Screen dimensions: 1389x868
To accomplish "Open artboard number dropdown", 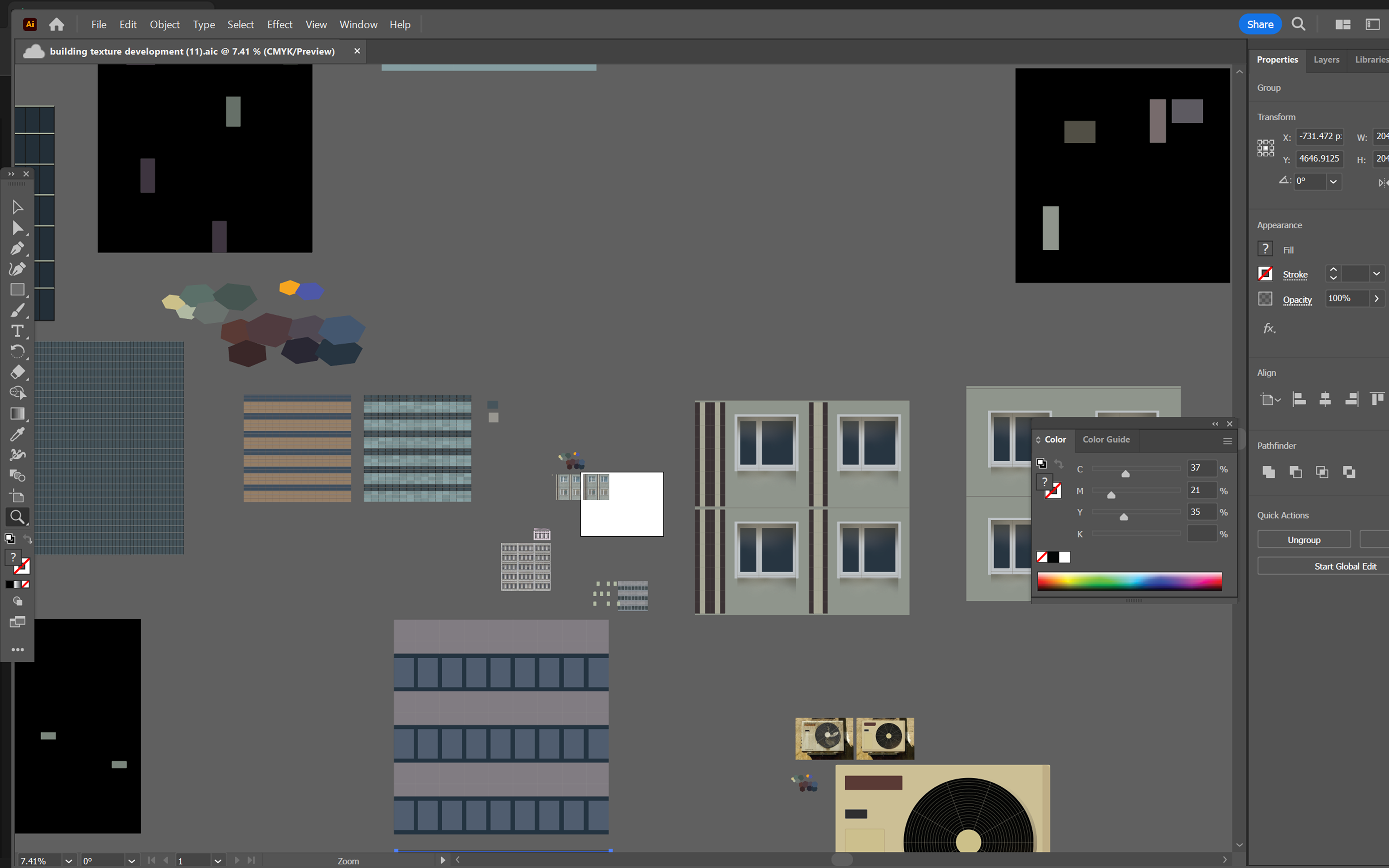I will 217,860.
